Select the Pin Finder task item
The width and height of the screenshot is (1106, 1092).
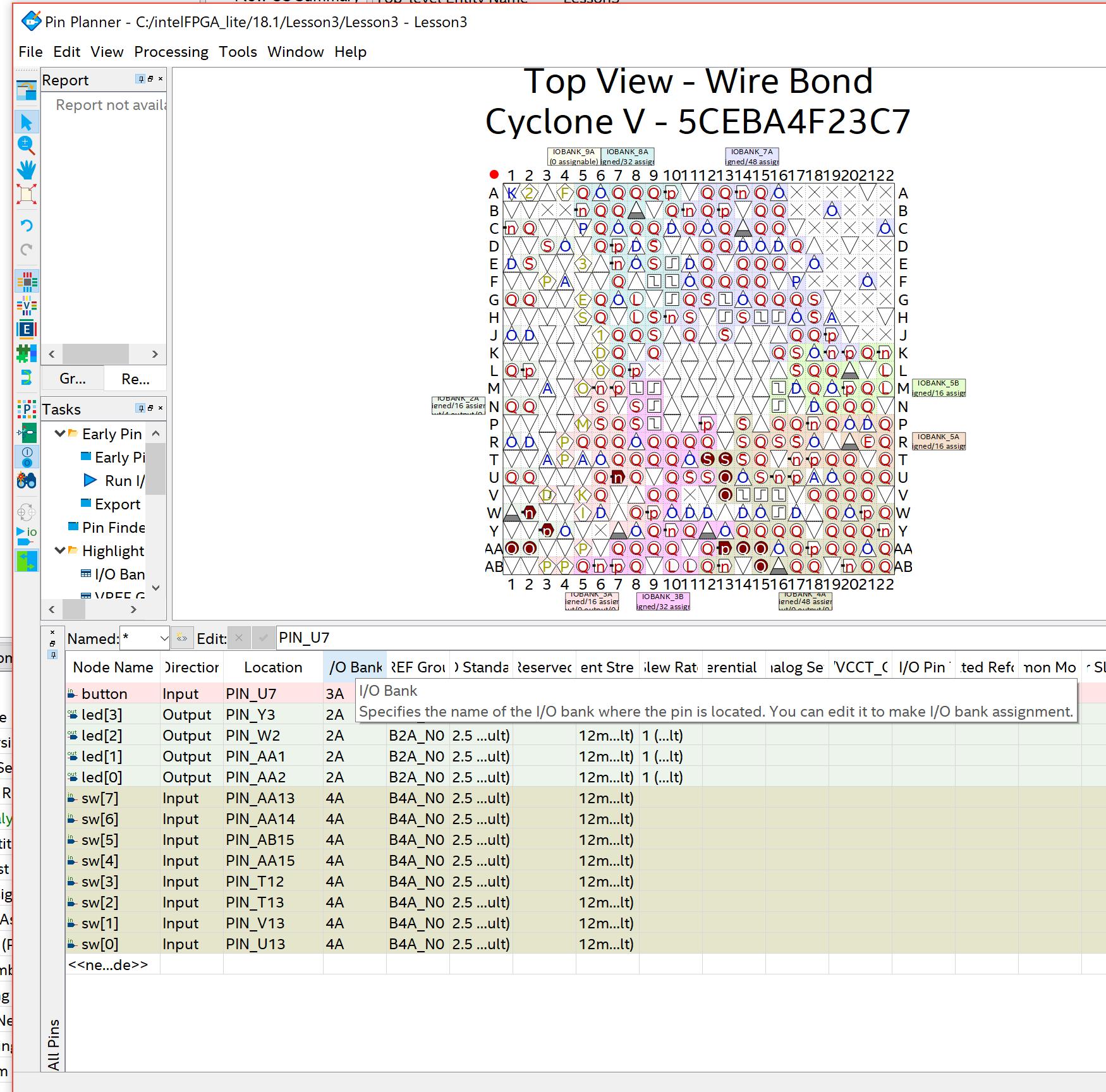tap(113, 528)
